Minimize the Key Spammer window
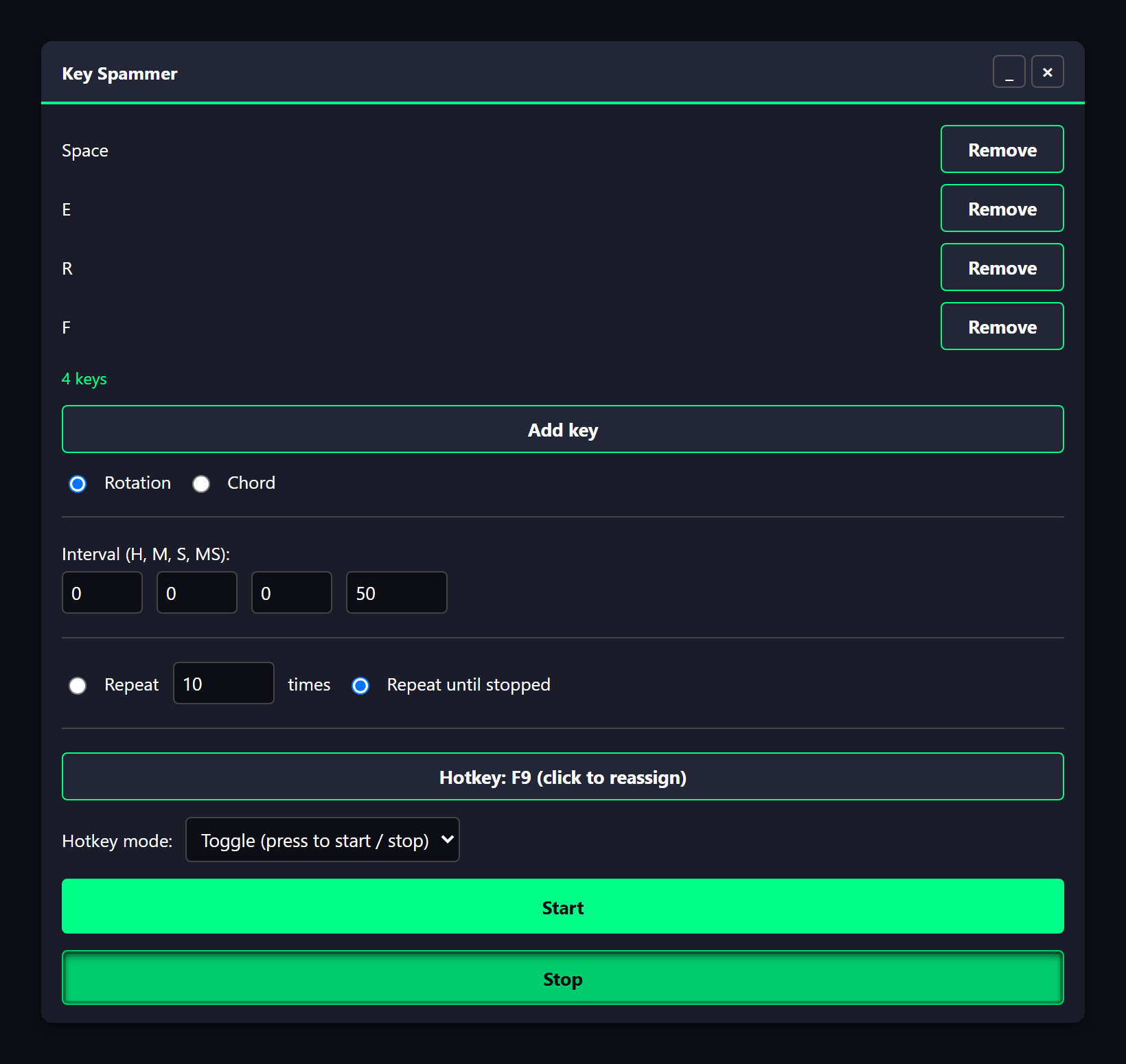1126x1064 pixels. tap(1009, 71)
